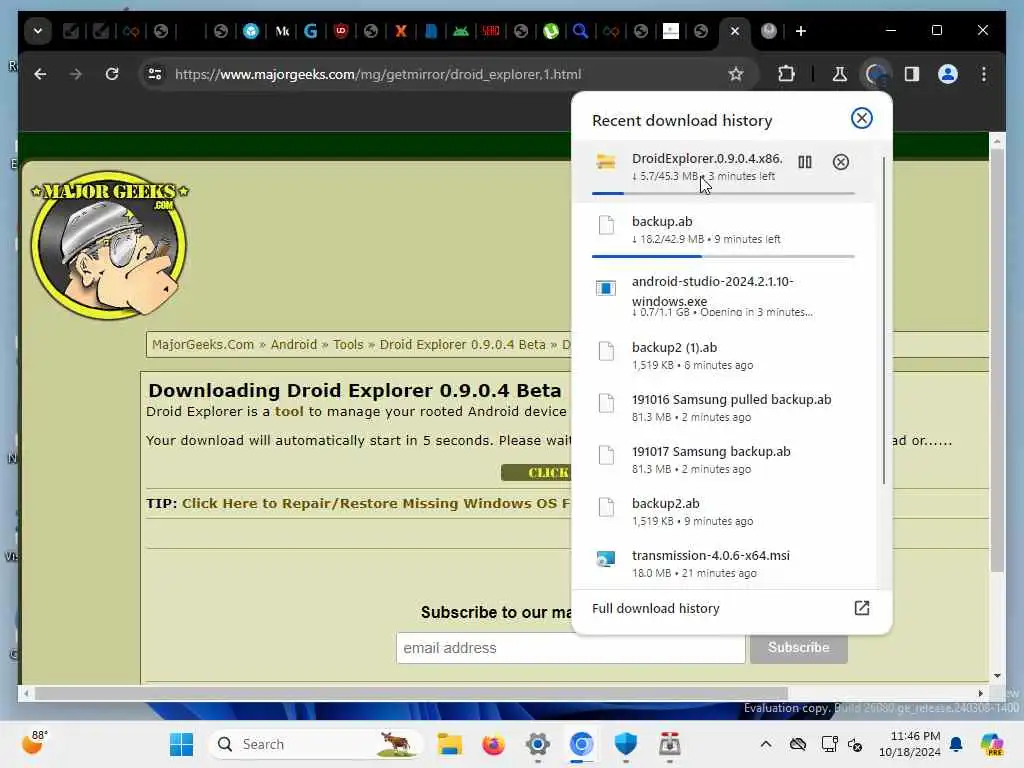Open the tab search dropdown arrow
Image resolution: width=1024 pixels, height=768 pixels.
[38, 31]
